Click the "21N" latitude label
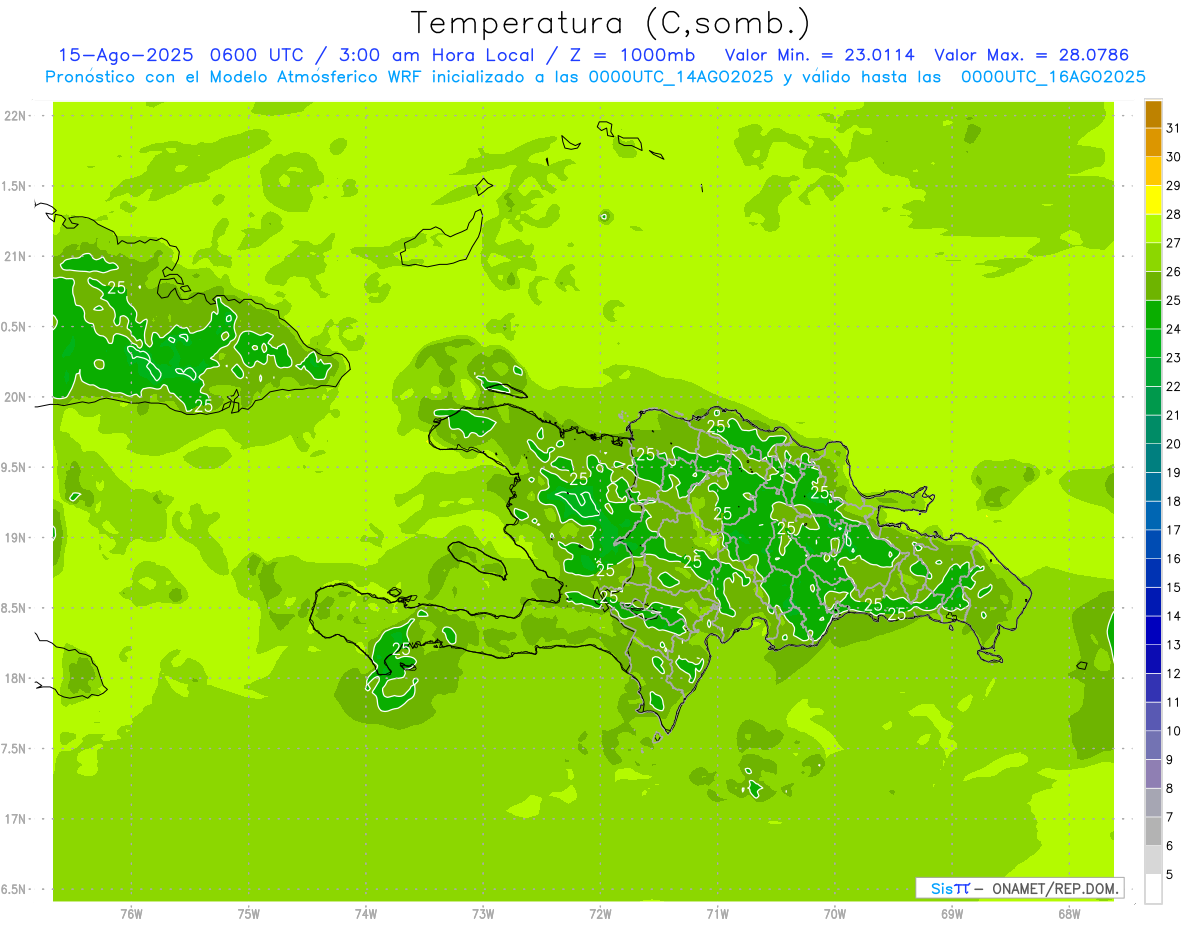 point(16,257)
